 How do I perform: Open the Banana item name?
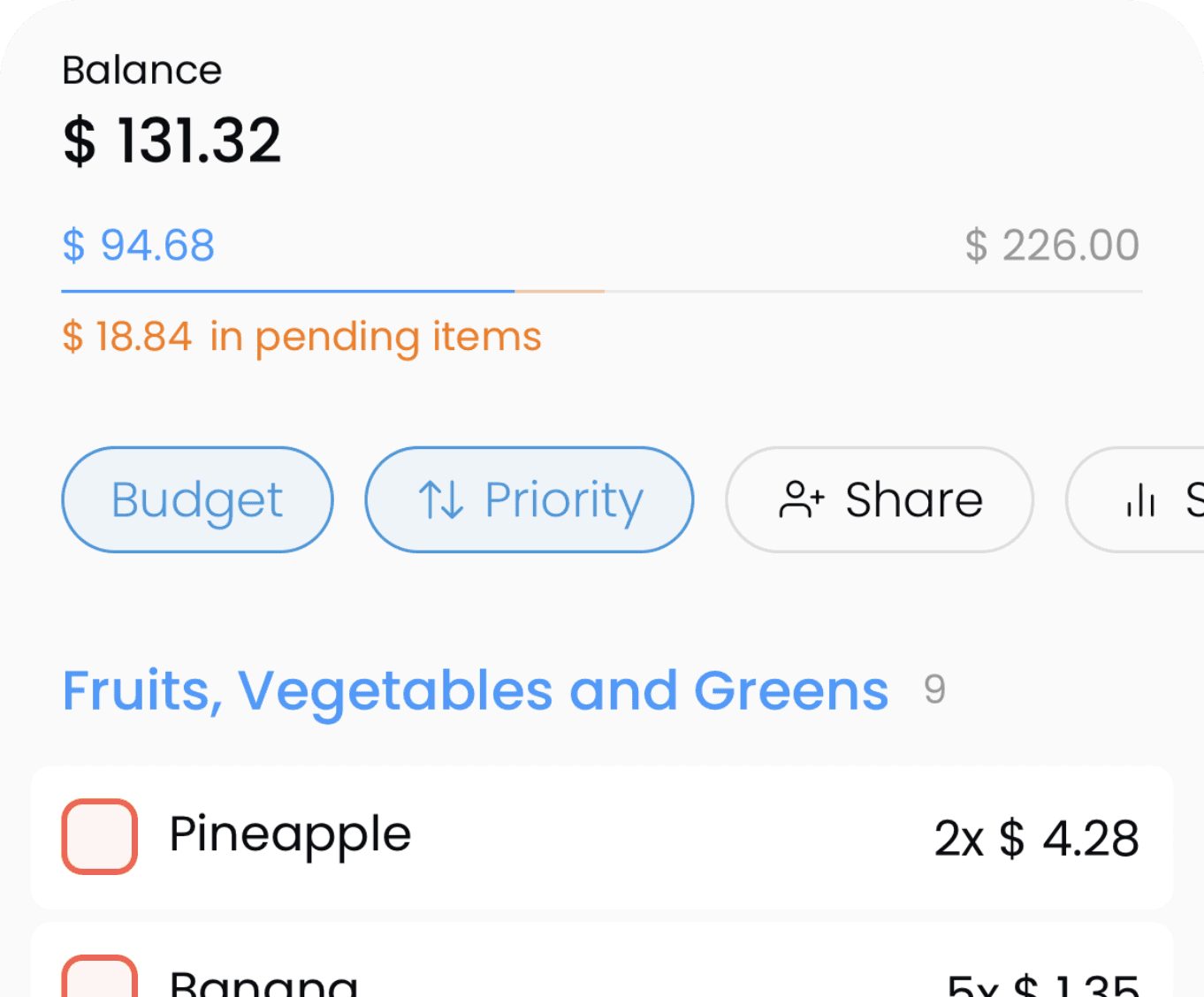pos(263,983)
